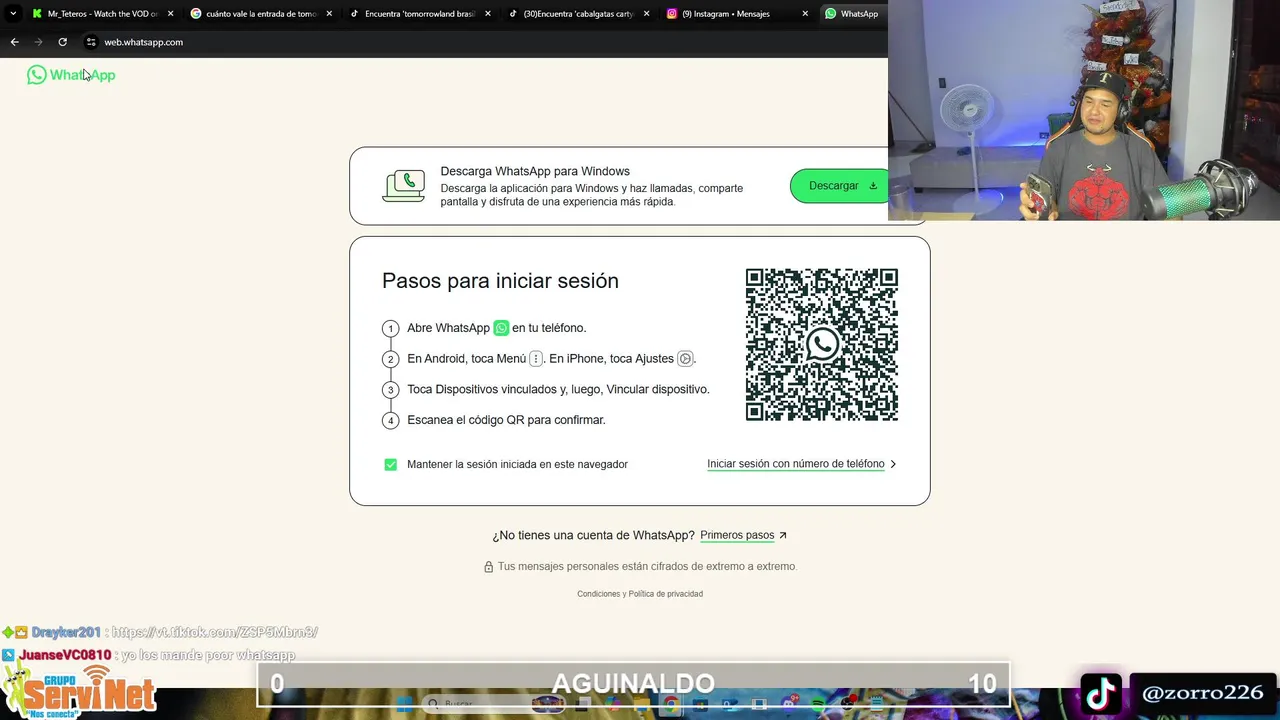
Task: Click the WhatsApp logo at page top
Action: pyautogui.click(x=71, y=75)
